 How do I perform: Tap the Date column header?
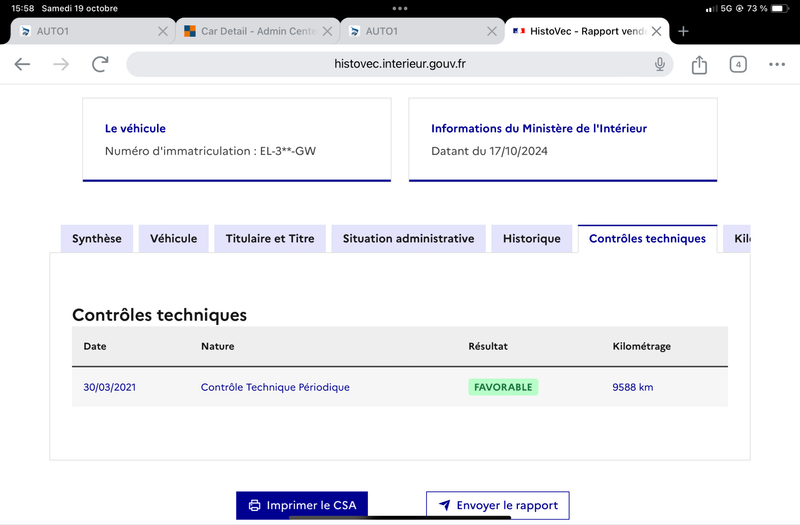[x=95, y=346]
